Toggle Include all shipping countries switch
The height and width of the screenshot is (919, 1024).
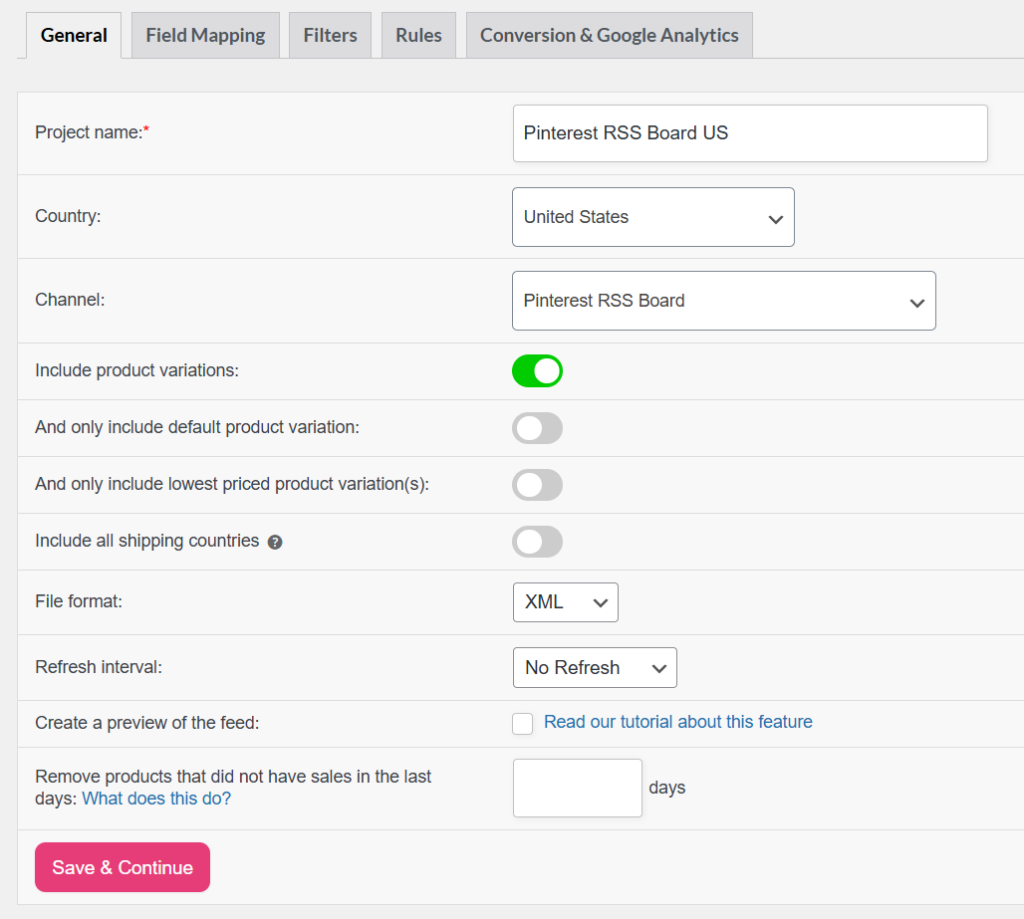click(x=537, y=541)
